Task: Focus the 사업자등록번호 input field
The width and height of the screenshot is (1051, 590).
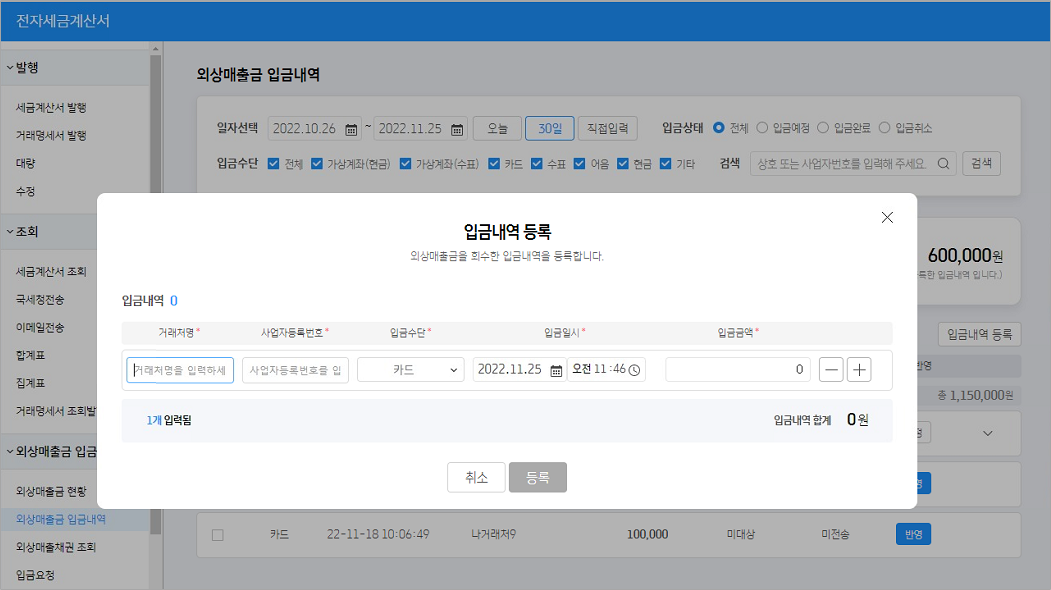Action: pos(295,369)
